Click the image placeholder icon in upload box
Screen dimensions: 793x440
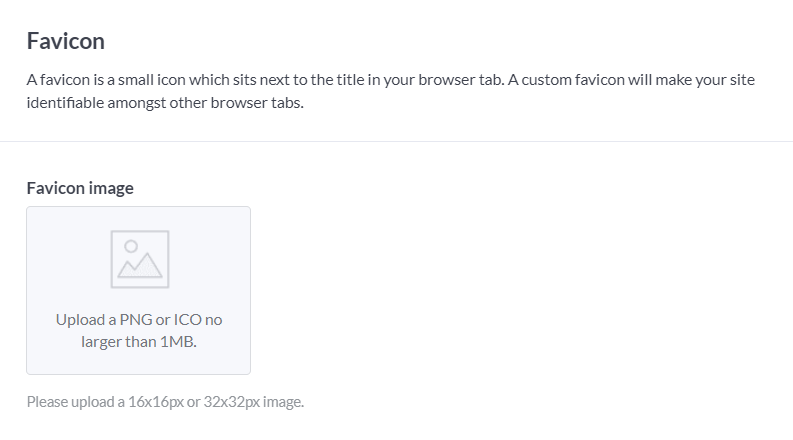140,259
